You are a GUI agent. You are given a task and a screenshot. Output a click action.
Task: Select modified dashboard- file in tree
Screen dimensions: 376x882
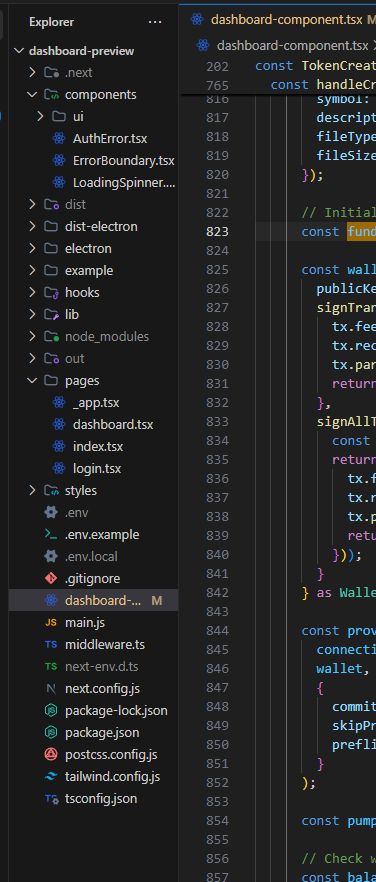93,600
